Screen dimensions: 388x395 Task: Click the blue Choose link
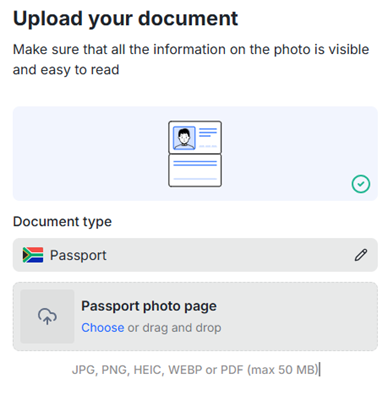pos(103,328)
